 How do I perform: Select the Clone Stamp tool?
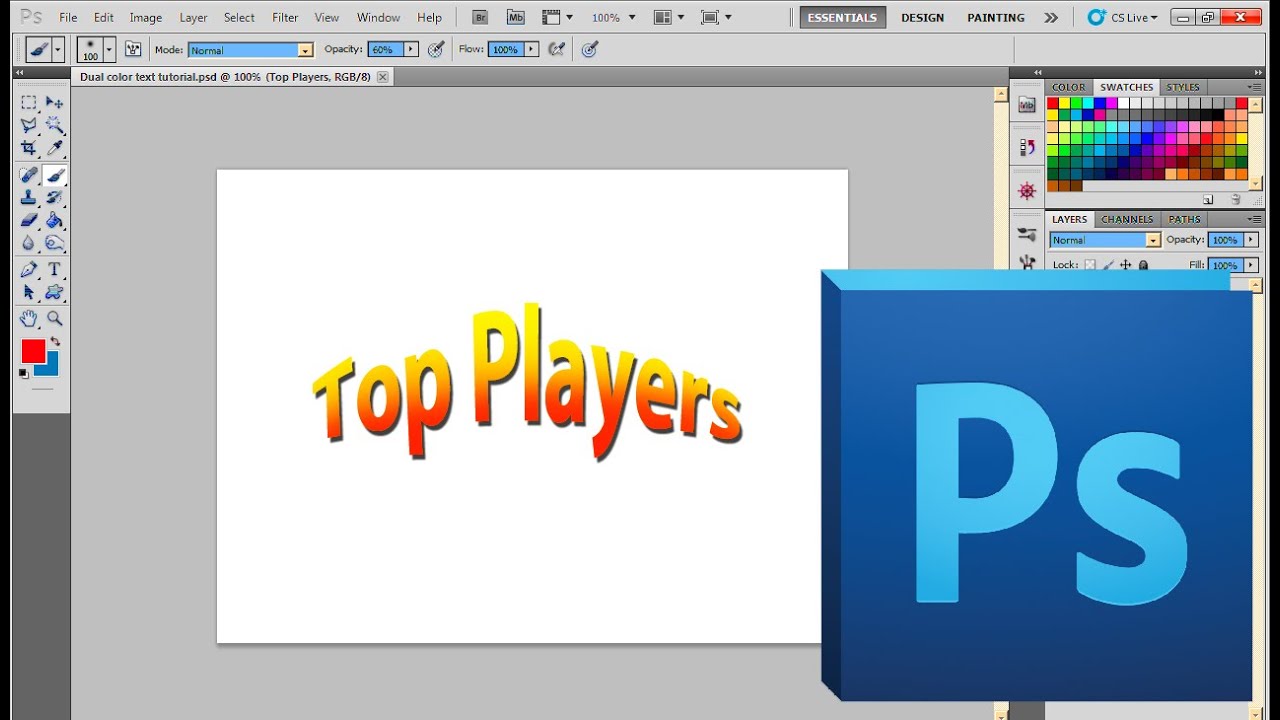tap(29, 198)
